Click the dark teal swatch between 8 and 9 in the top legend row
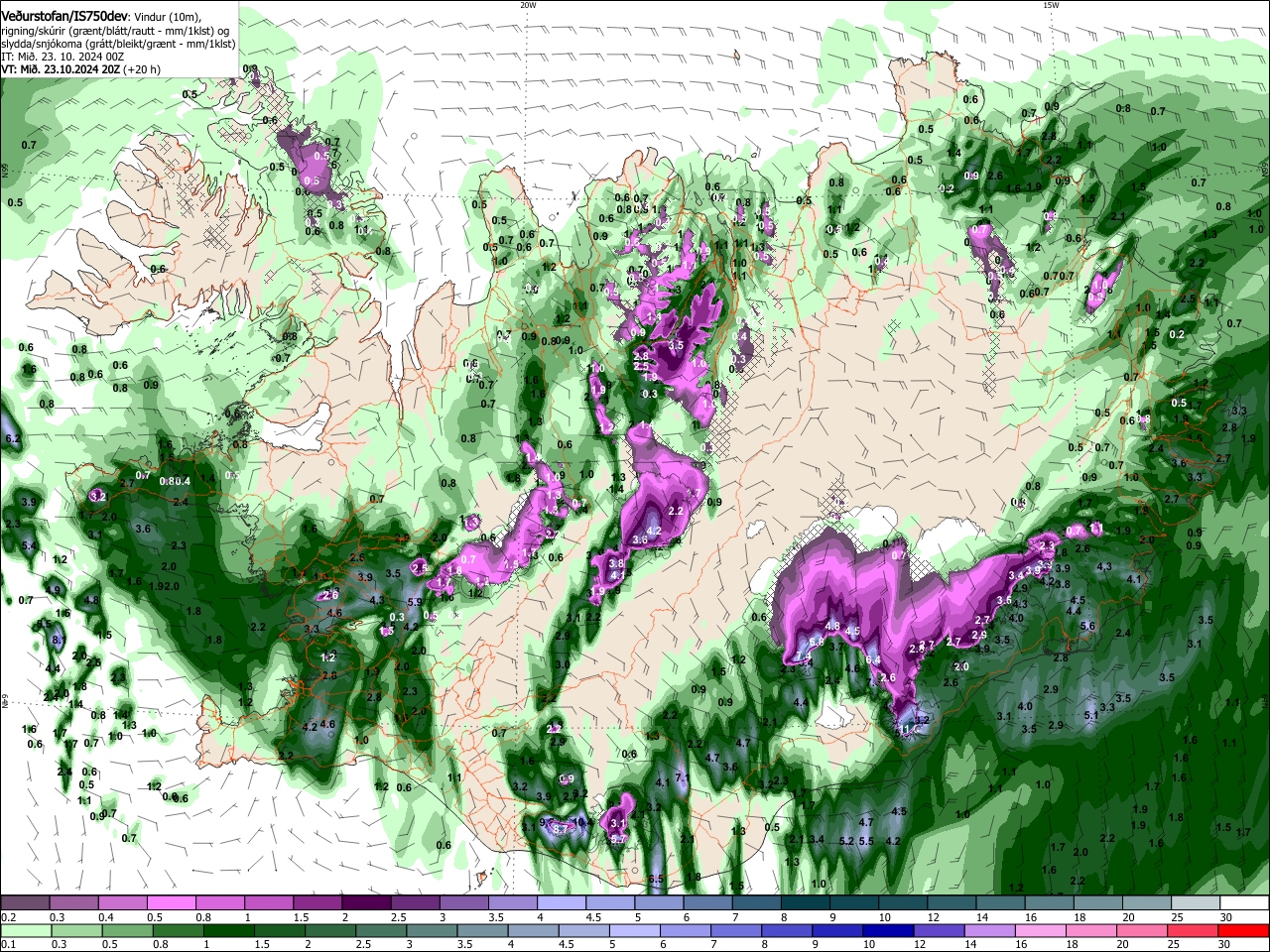The image size is (1270, 952). point(806,903)
